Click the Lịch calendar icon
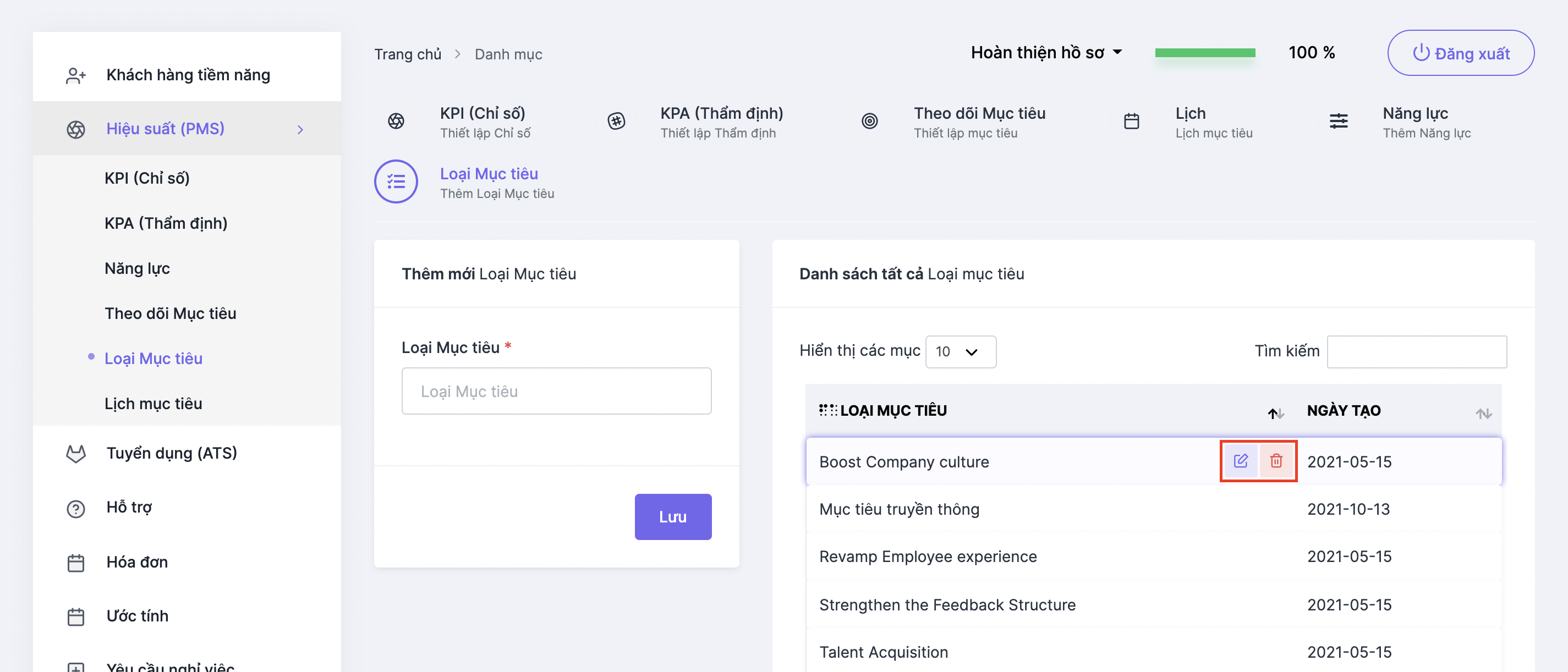This screenshot has height=672, width=1568. (x=1132, y=121)
